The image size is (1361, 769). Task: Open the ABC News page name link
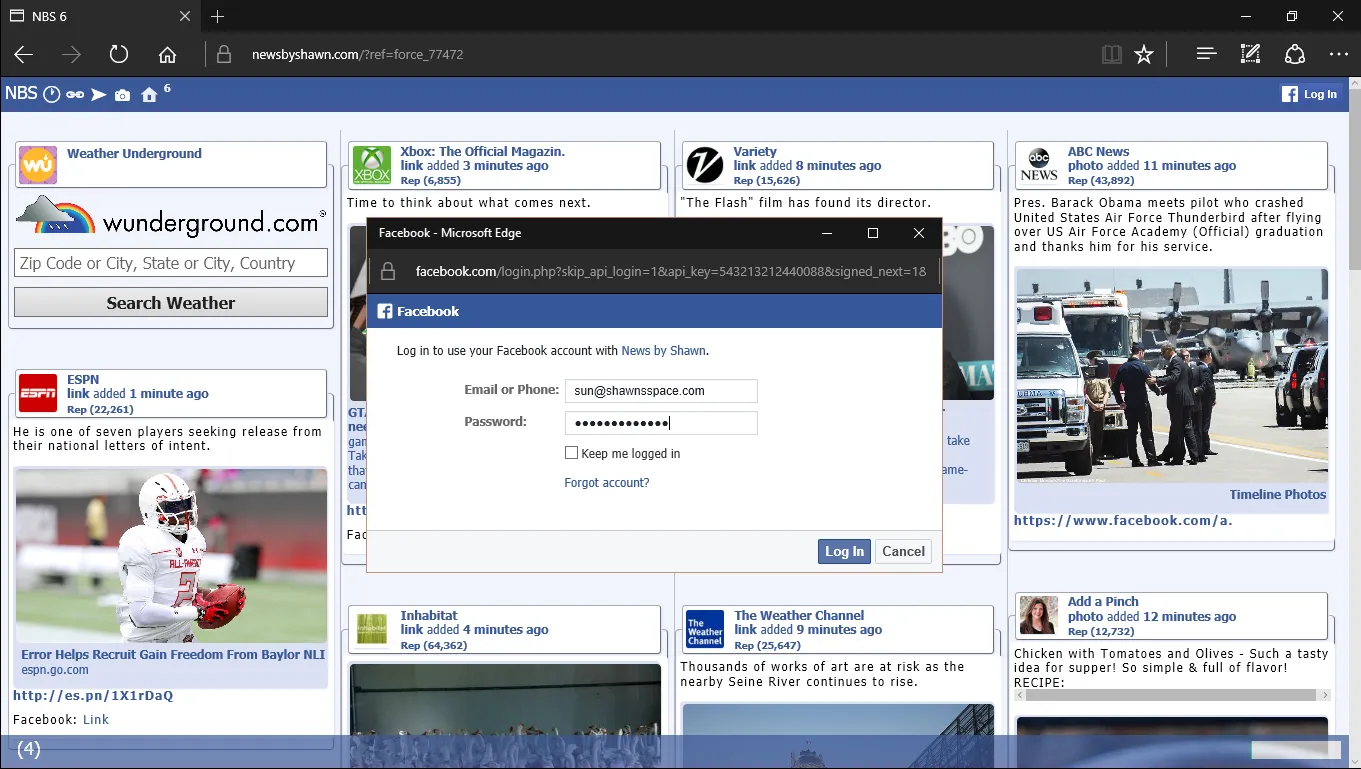click(1098, 152)
